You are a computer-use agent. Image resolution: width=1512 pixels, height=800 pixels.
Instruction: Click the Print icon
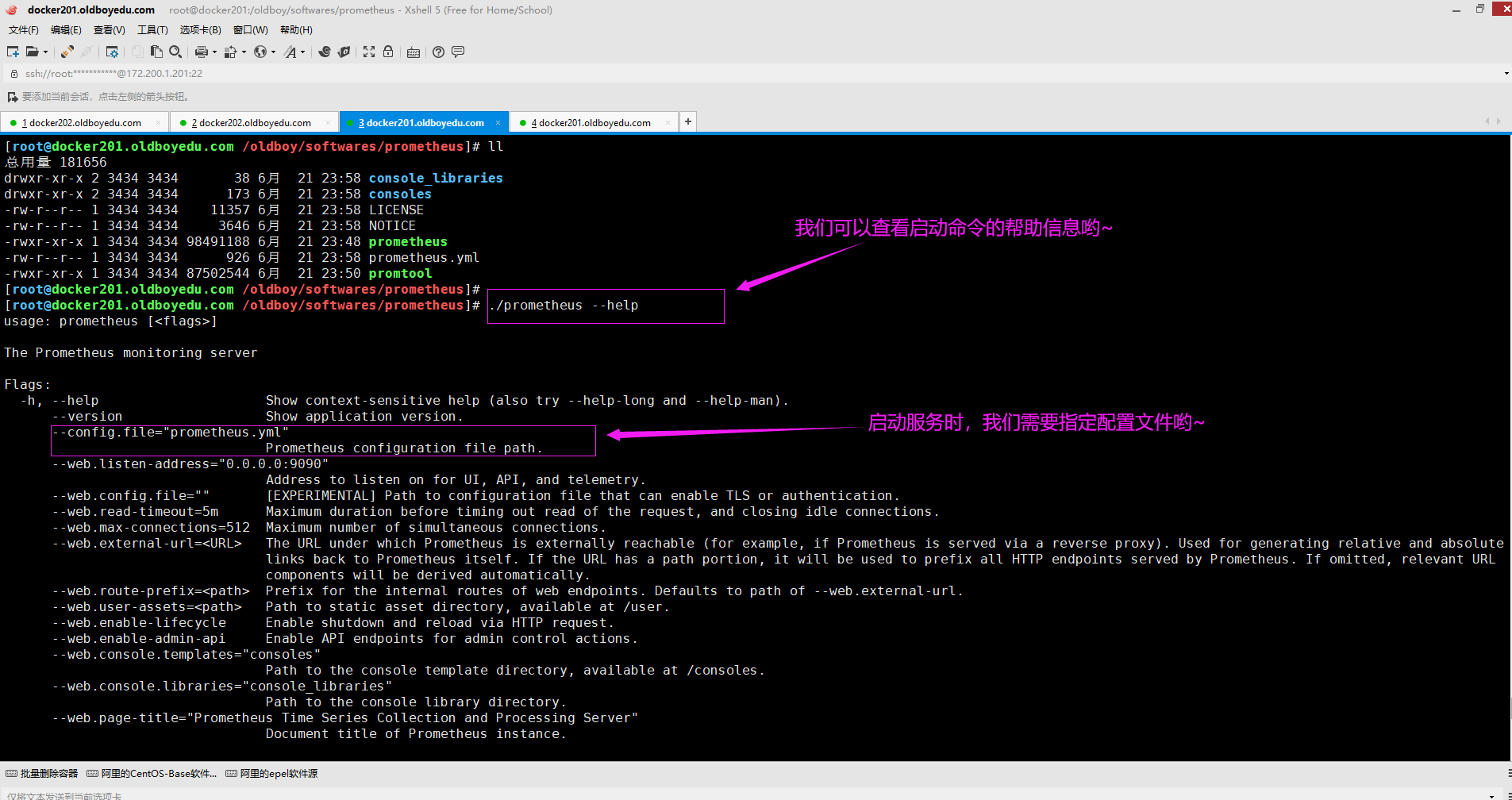(202, 52)
